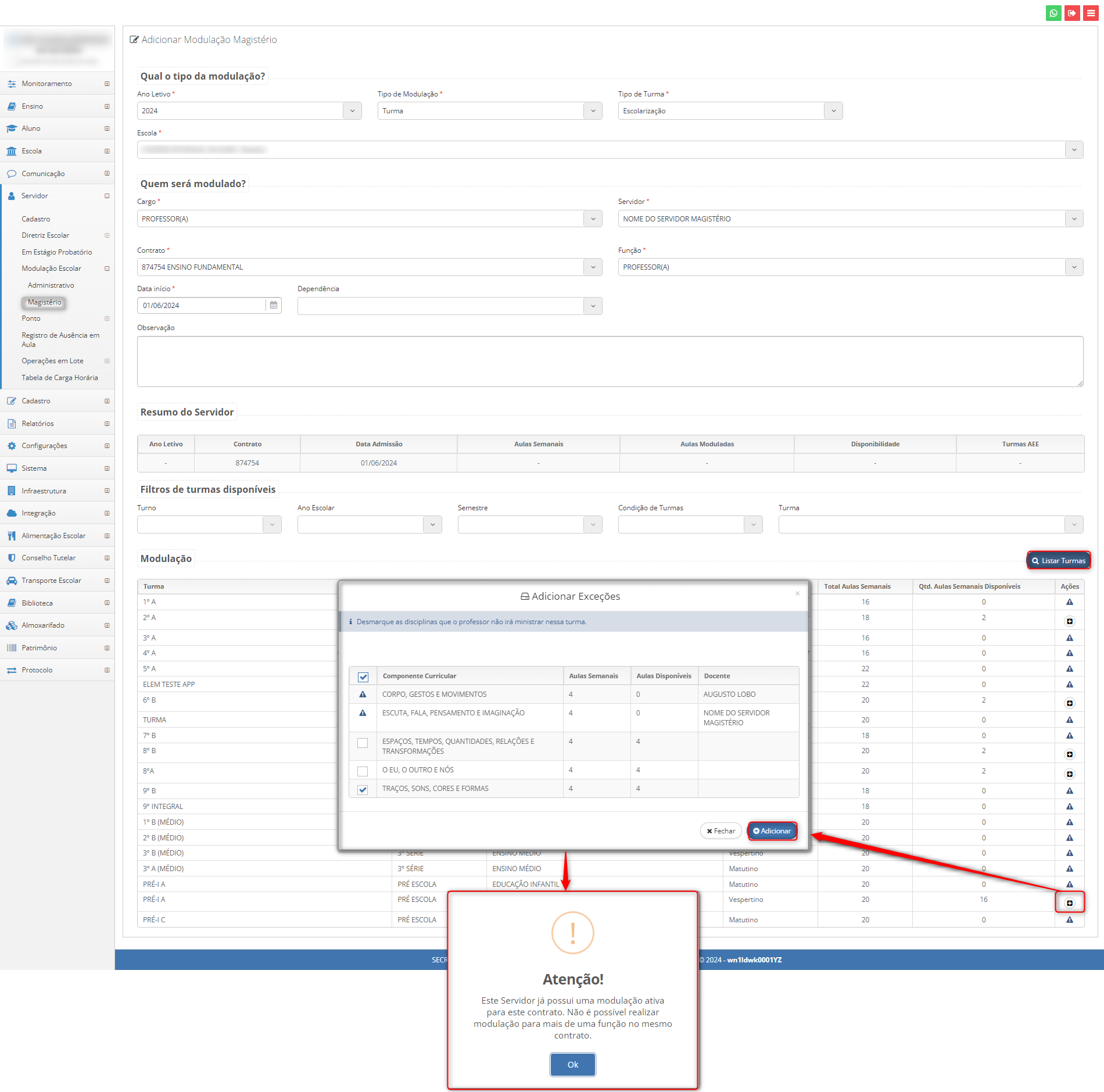
Task: Open the Semestre filter dropdown
Action: [530, 525]
